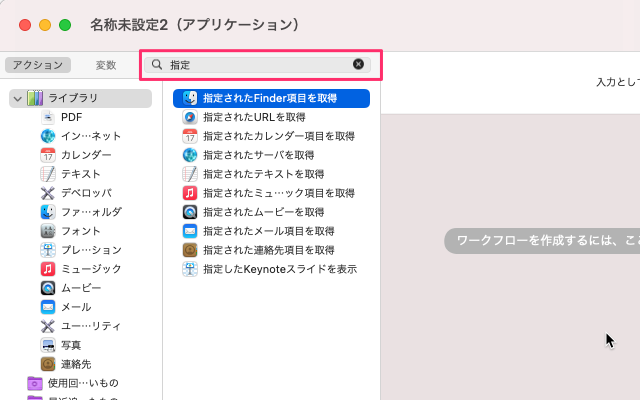Choose the 写真 photos category icon
This screenshot has height=400, width=640.
pos(48,345)
